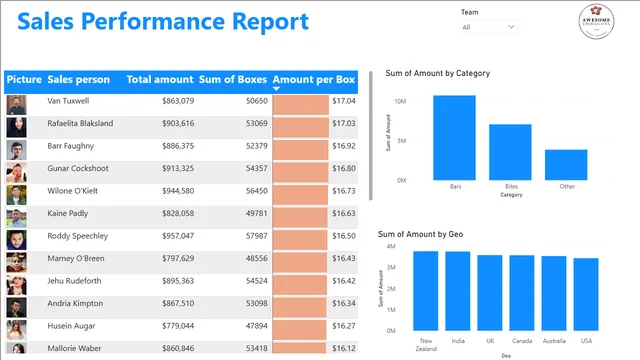
Task: Select Barr Faughny's profile picture
Action: 16,150
